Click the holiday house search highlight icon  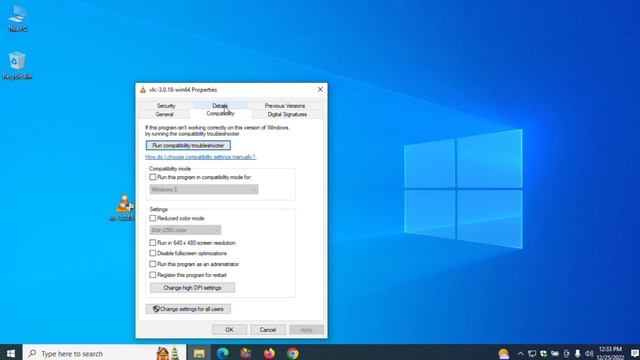coord(168,353)
